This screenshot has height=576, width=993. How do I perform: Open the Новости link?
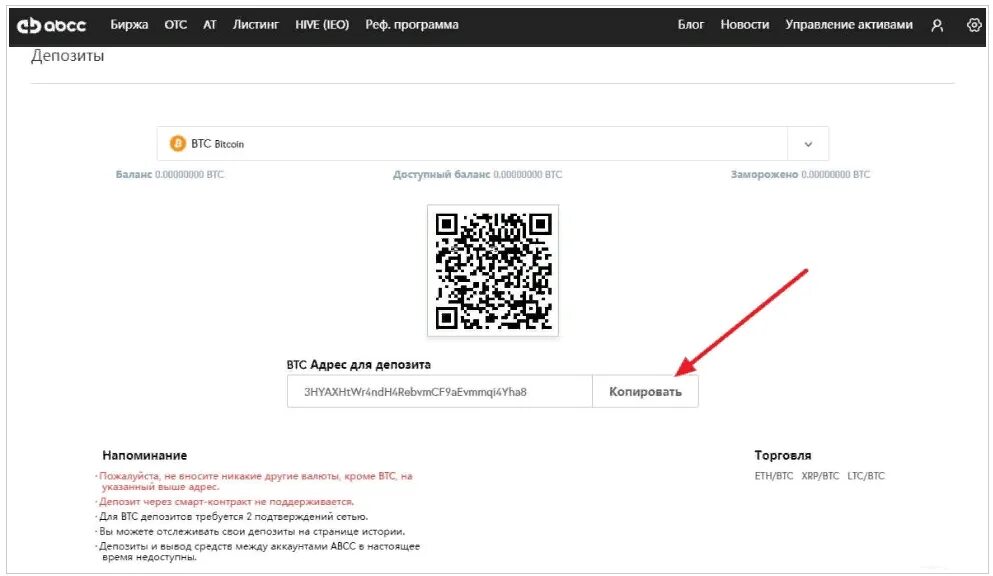(745, 25)
